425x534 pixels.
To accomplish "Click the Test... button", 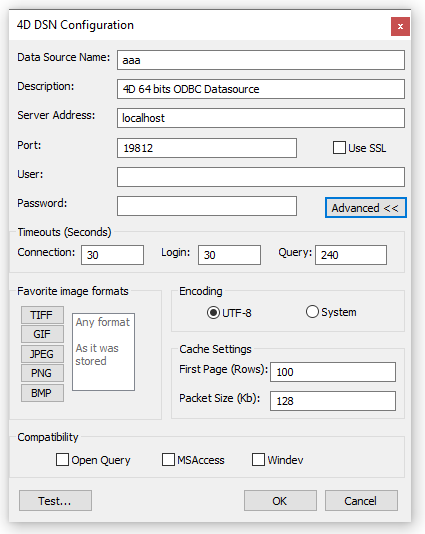I will 55,501.
